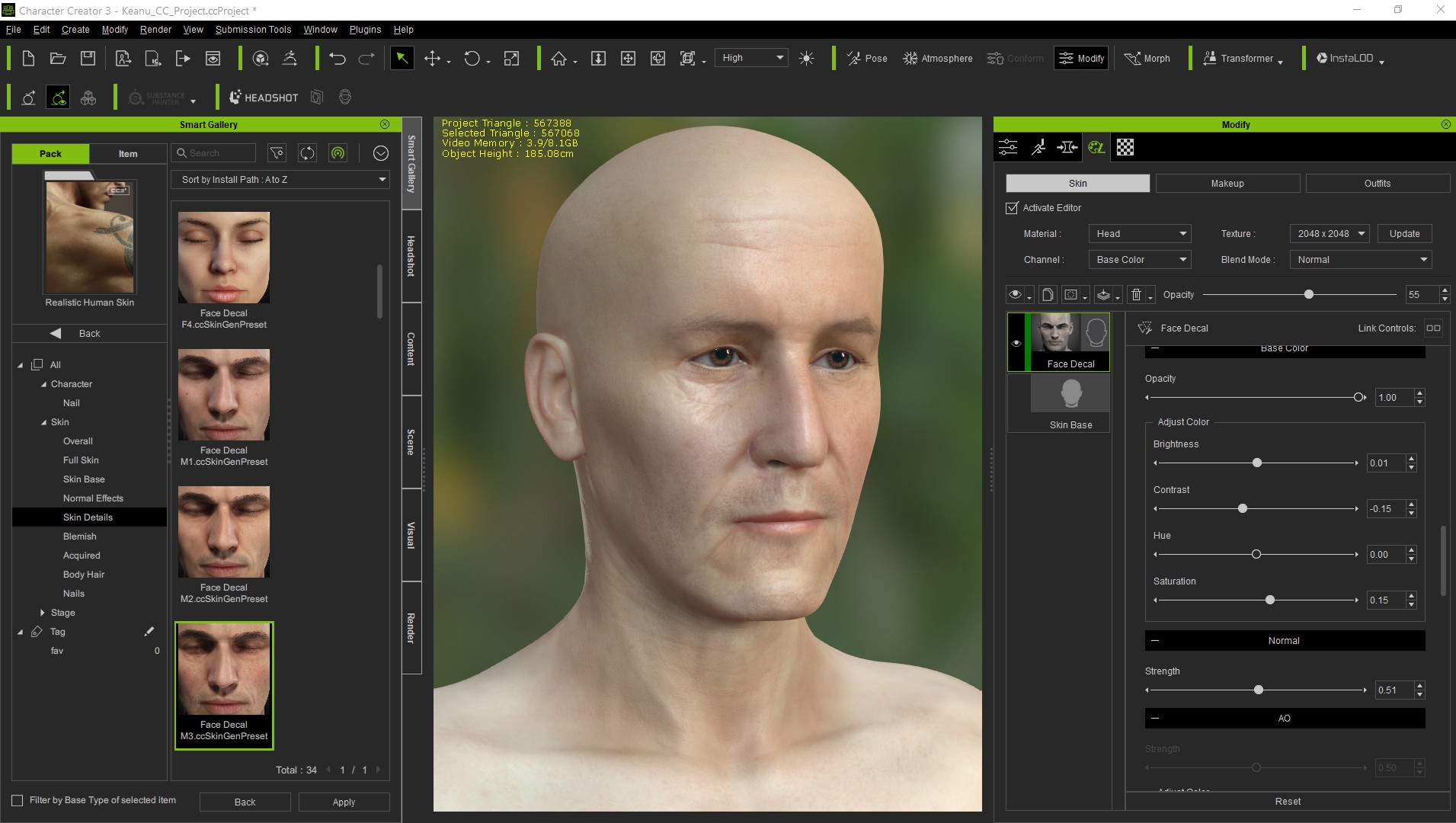The width and height of the screenshot is (1456, 823).
Task: Collapse the Character tree node
Action: 43,384
